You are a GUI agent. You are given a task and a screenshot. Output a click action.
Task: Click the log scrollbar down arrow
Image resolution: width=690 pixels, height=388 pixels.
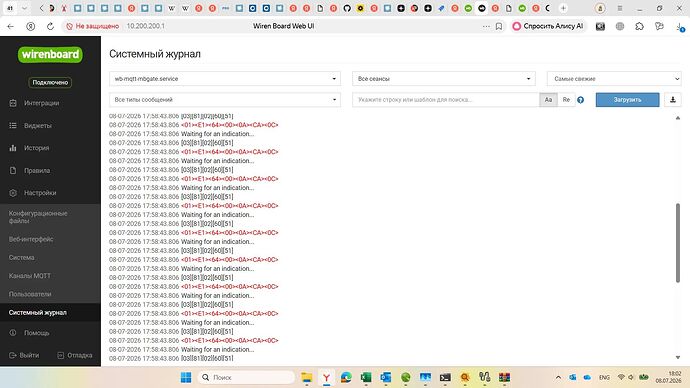click(678, 357)
